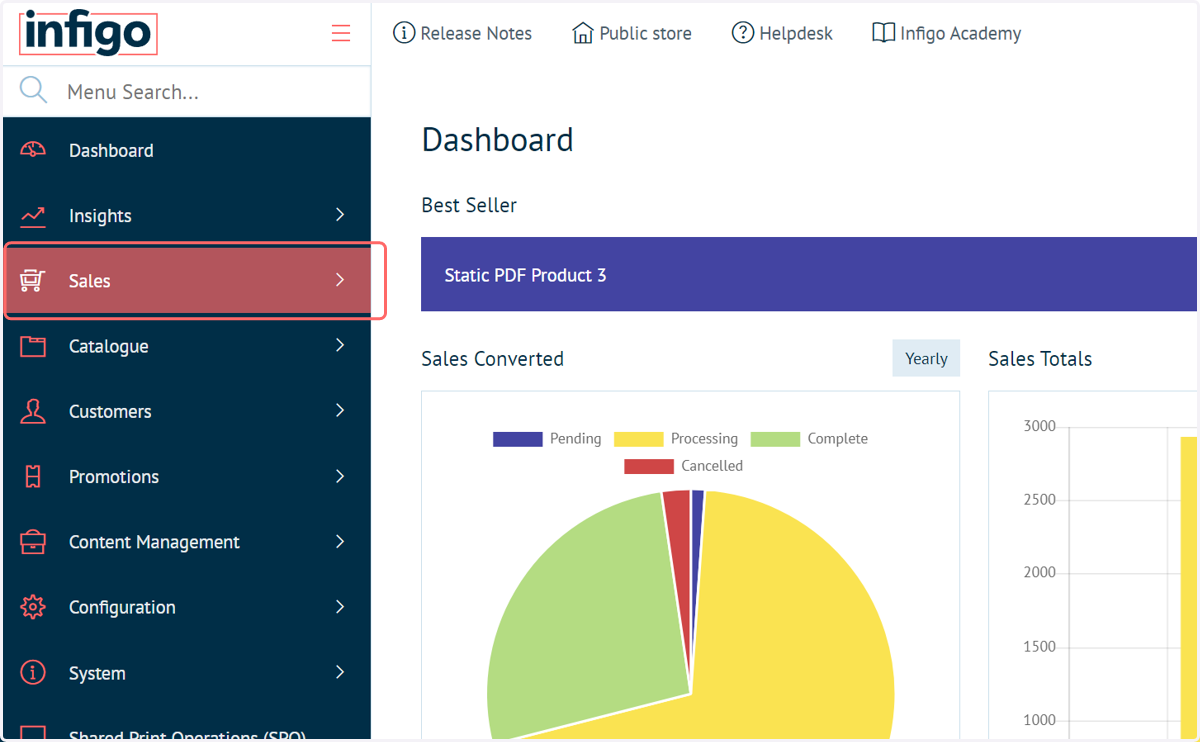Open Release Notes link

[476, 33]
